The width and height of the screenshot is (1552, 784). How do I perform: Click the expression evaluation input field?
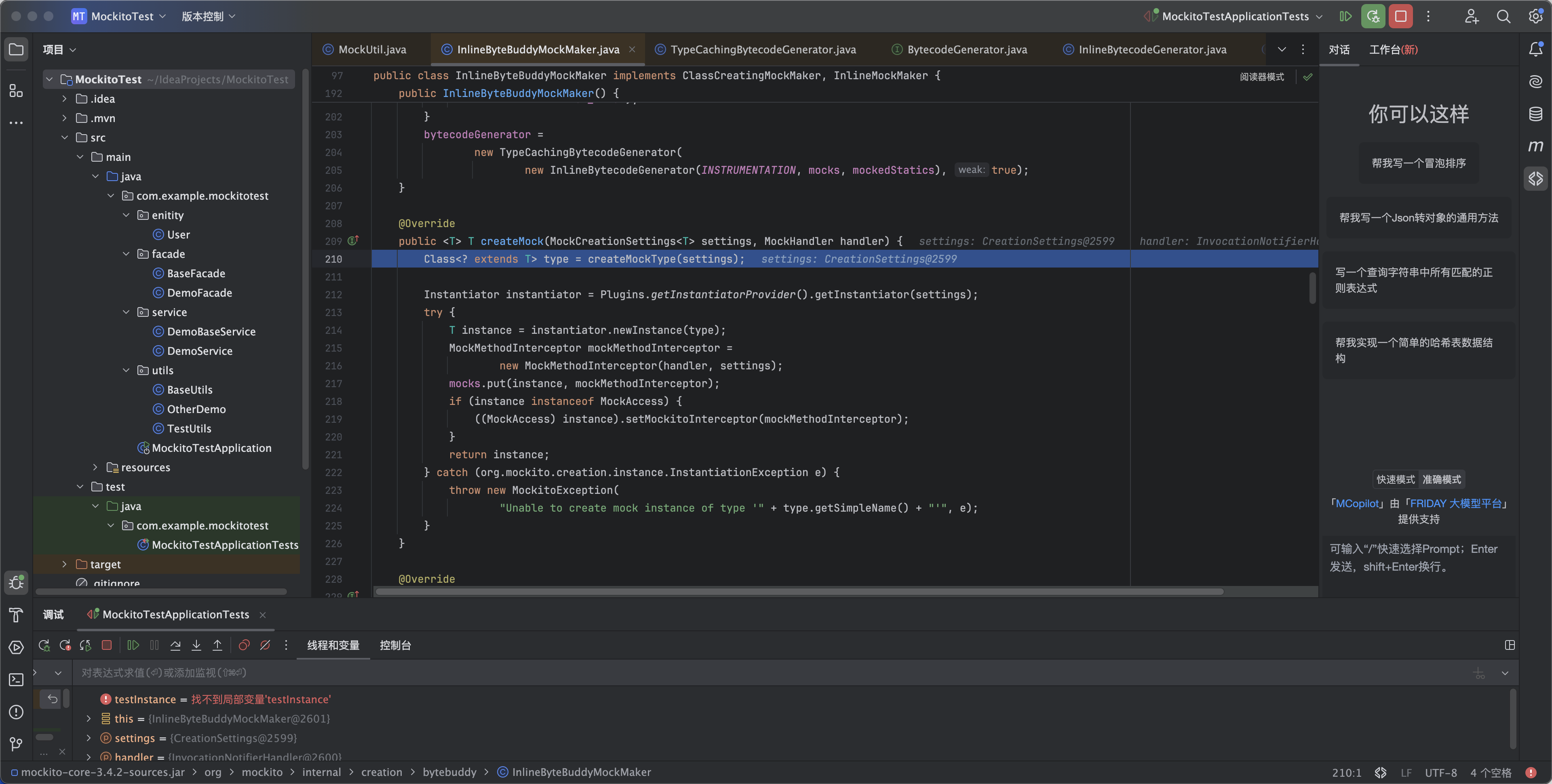(771, 673)
